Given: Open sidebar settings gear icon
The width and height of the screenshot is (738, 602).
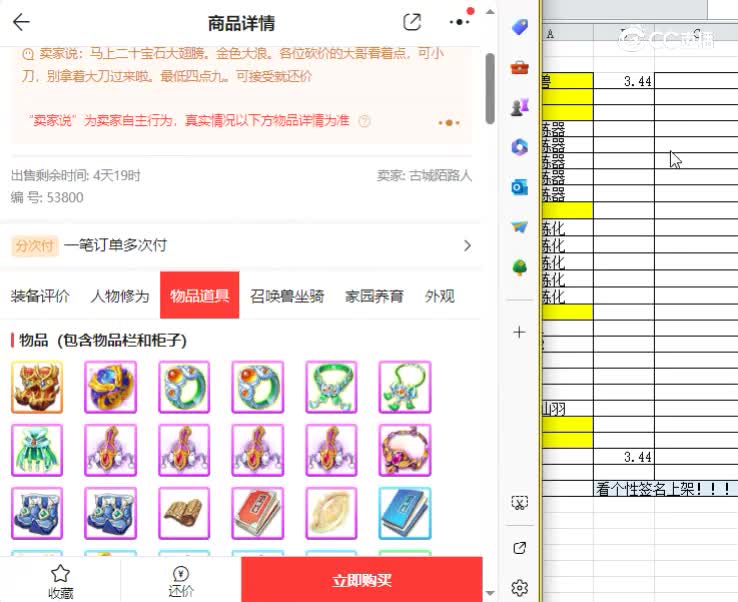Looking at the screenshot, I should click(520, 588).
